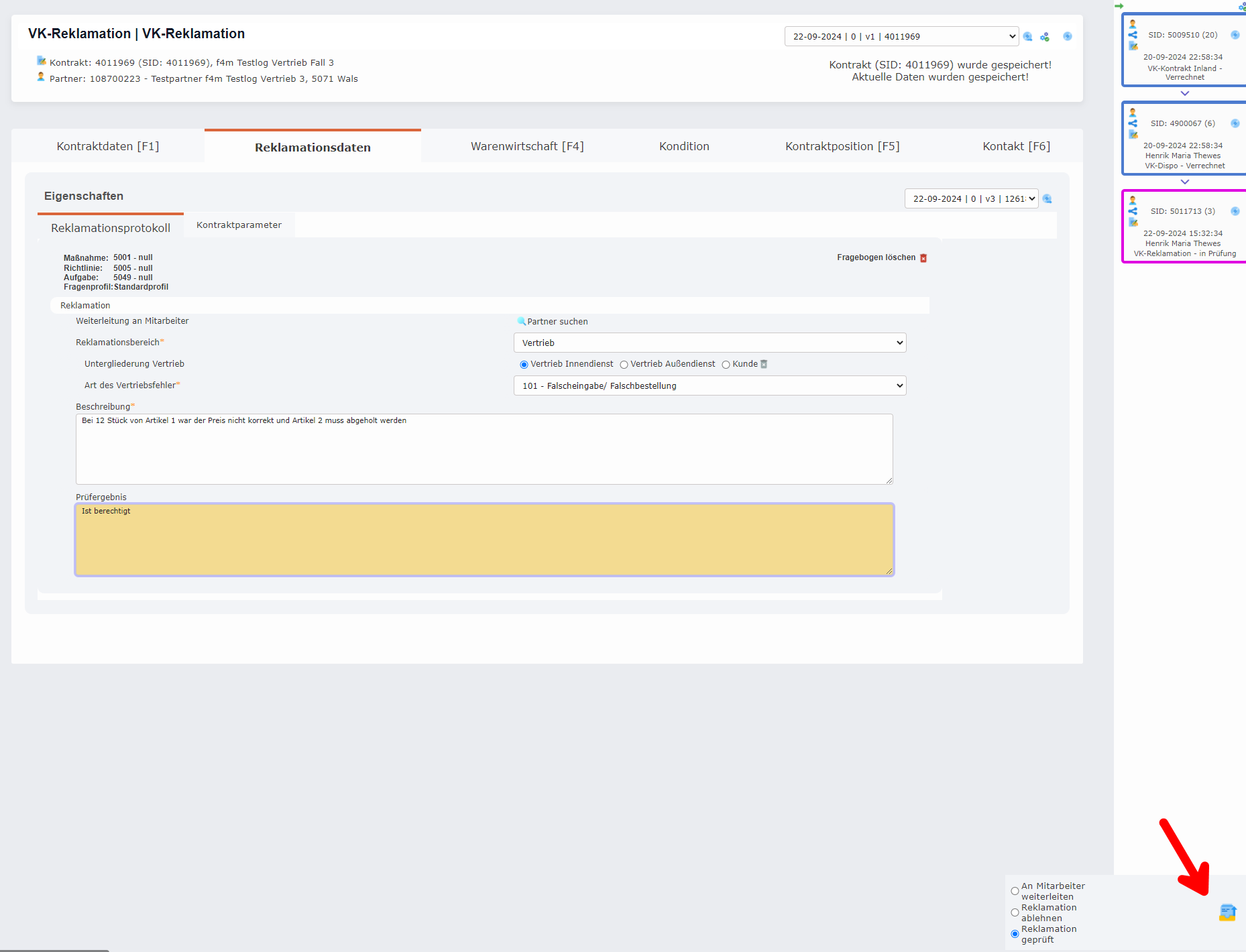Click the person icon on SID 5009510 card

(x=1133, y=23)
